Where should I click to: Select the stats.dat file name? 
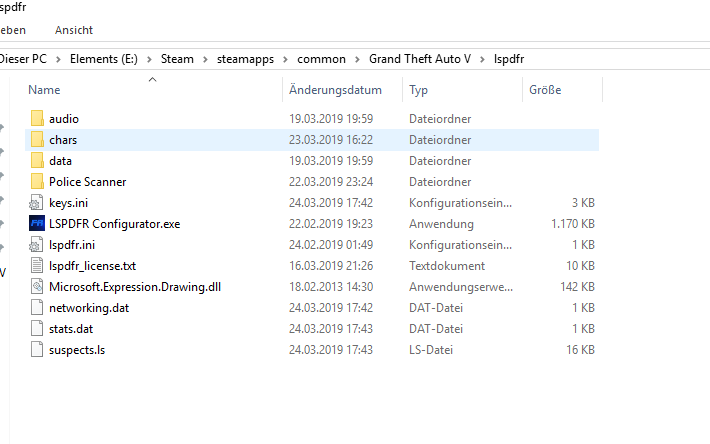point(71,329)
